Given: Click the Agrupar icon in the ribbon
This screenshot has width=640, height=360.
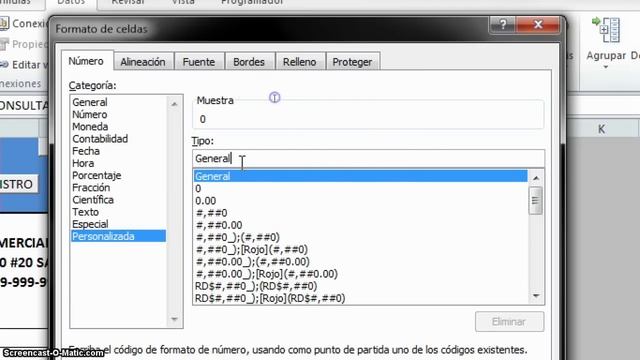Looking at the screenshot, I should pyautogui.click(x=606, y=30).
